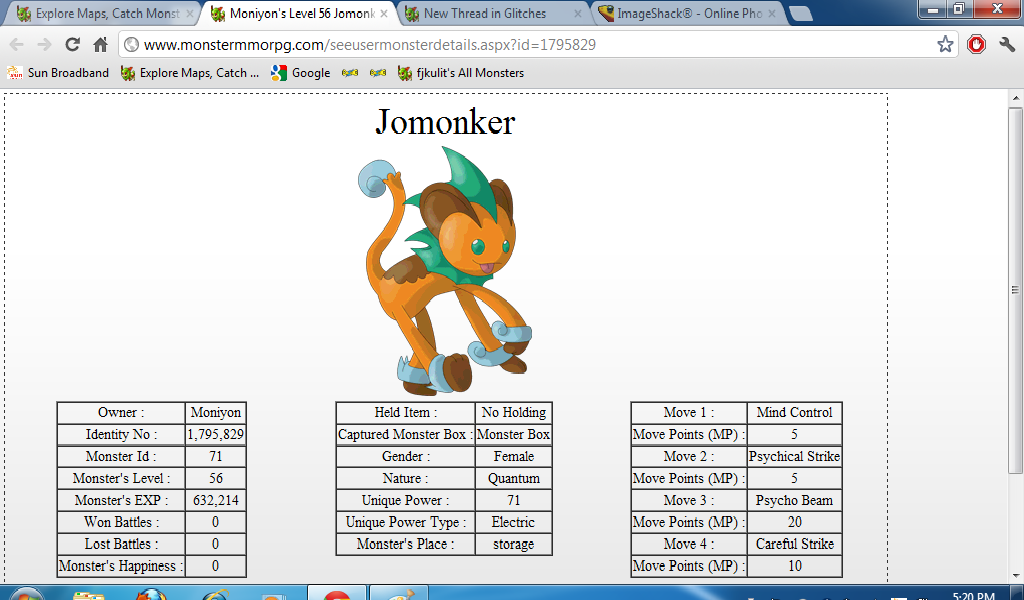Go to the Home page icon
Image resolution: width=1024 pixels, height=600 pixels.
[100, 45]
